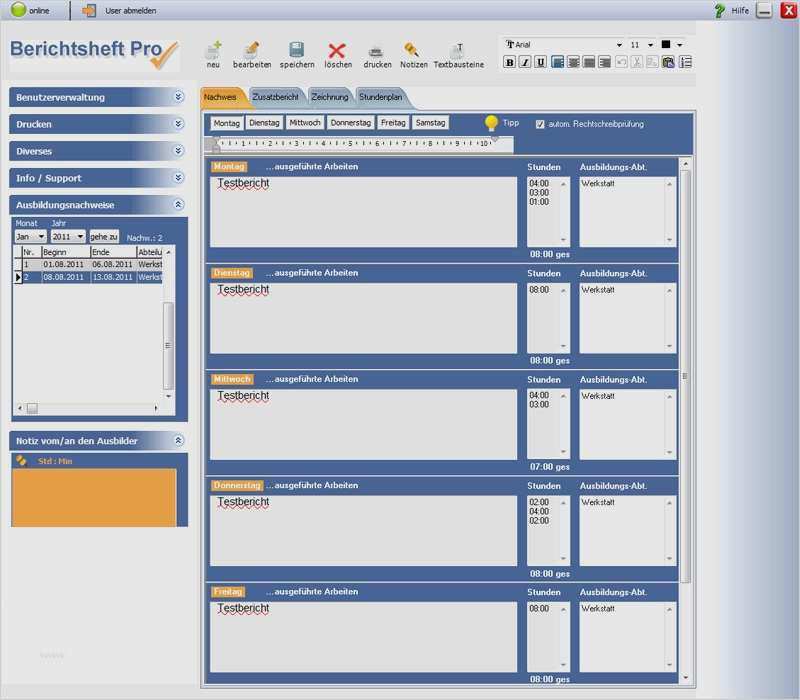Viewport: 800px width, 700px height.
Task: Click the 'Beginn' column header
Action: pos(66,252)
